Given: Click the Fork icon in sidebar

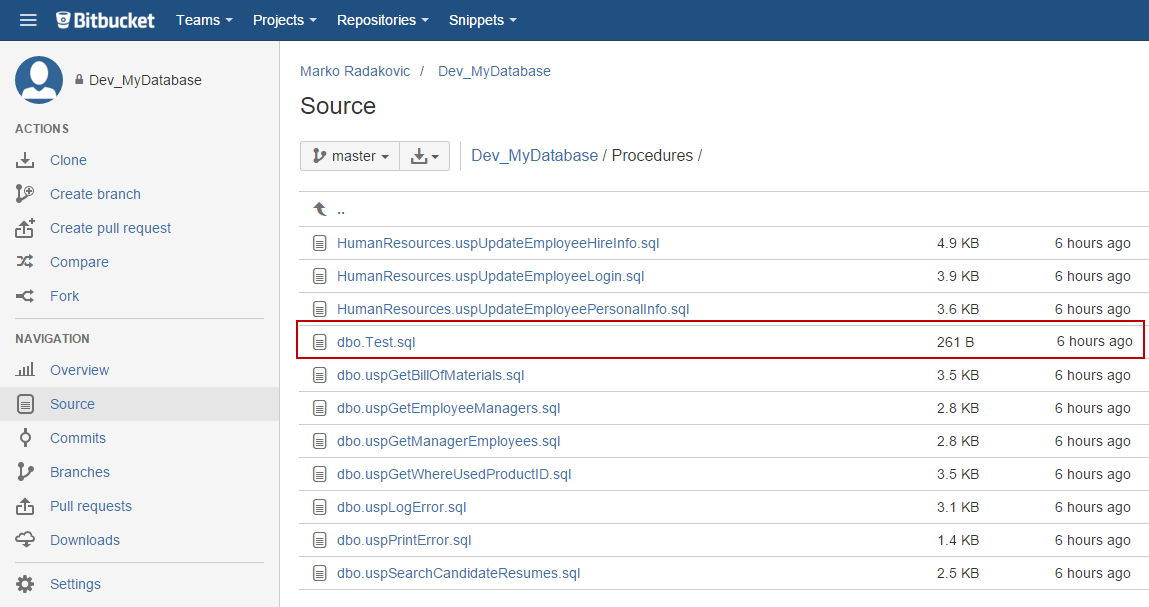Looking at the screenshot, I should (26, 296).
